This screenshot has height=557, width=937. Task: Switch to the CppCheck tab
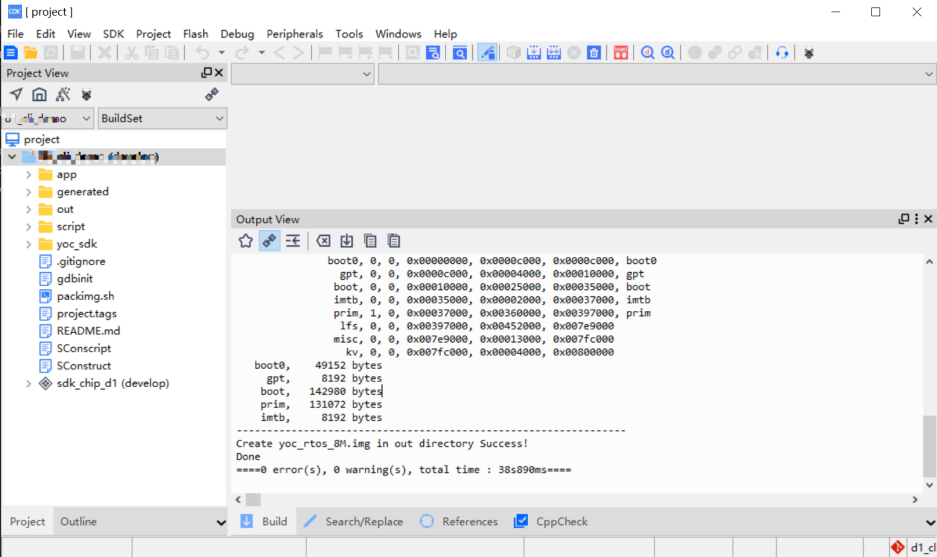(x=551, y=521)
